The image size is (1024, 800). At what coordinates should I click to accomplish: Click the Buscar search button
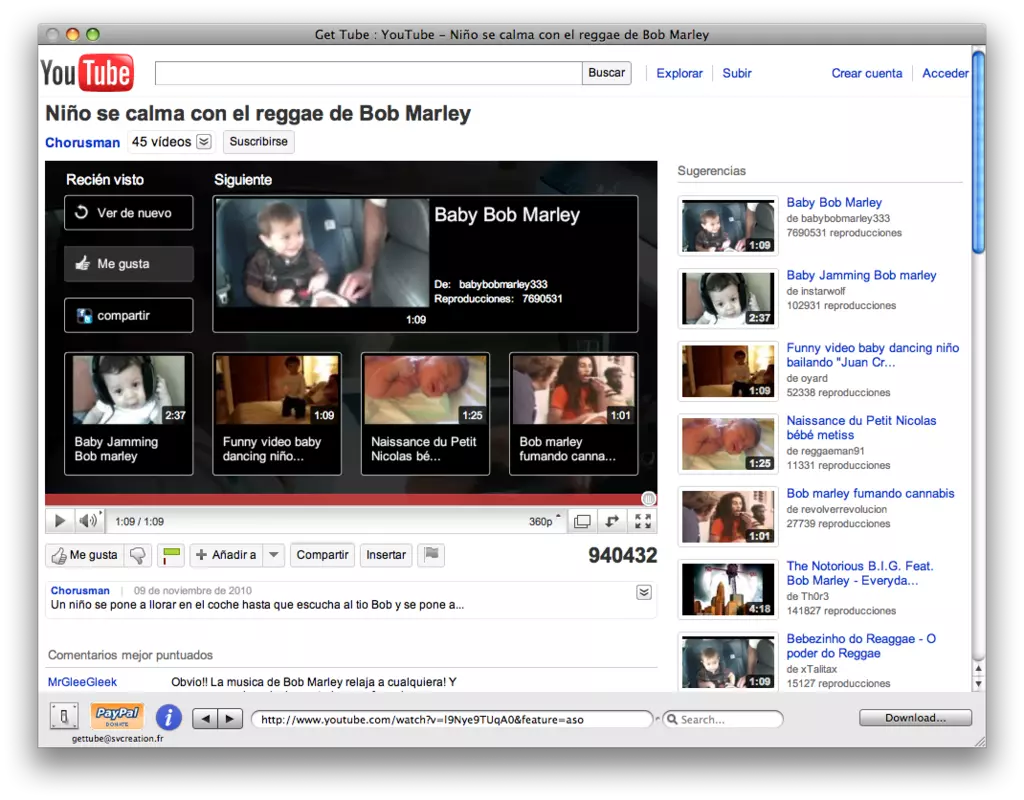607,72
